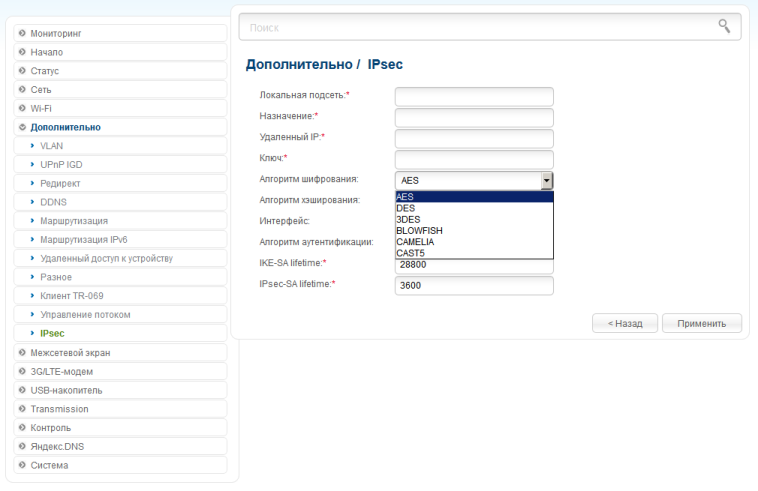Expand the Transmission section

120,409
